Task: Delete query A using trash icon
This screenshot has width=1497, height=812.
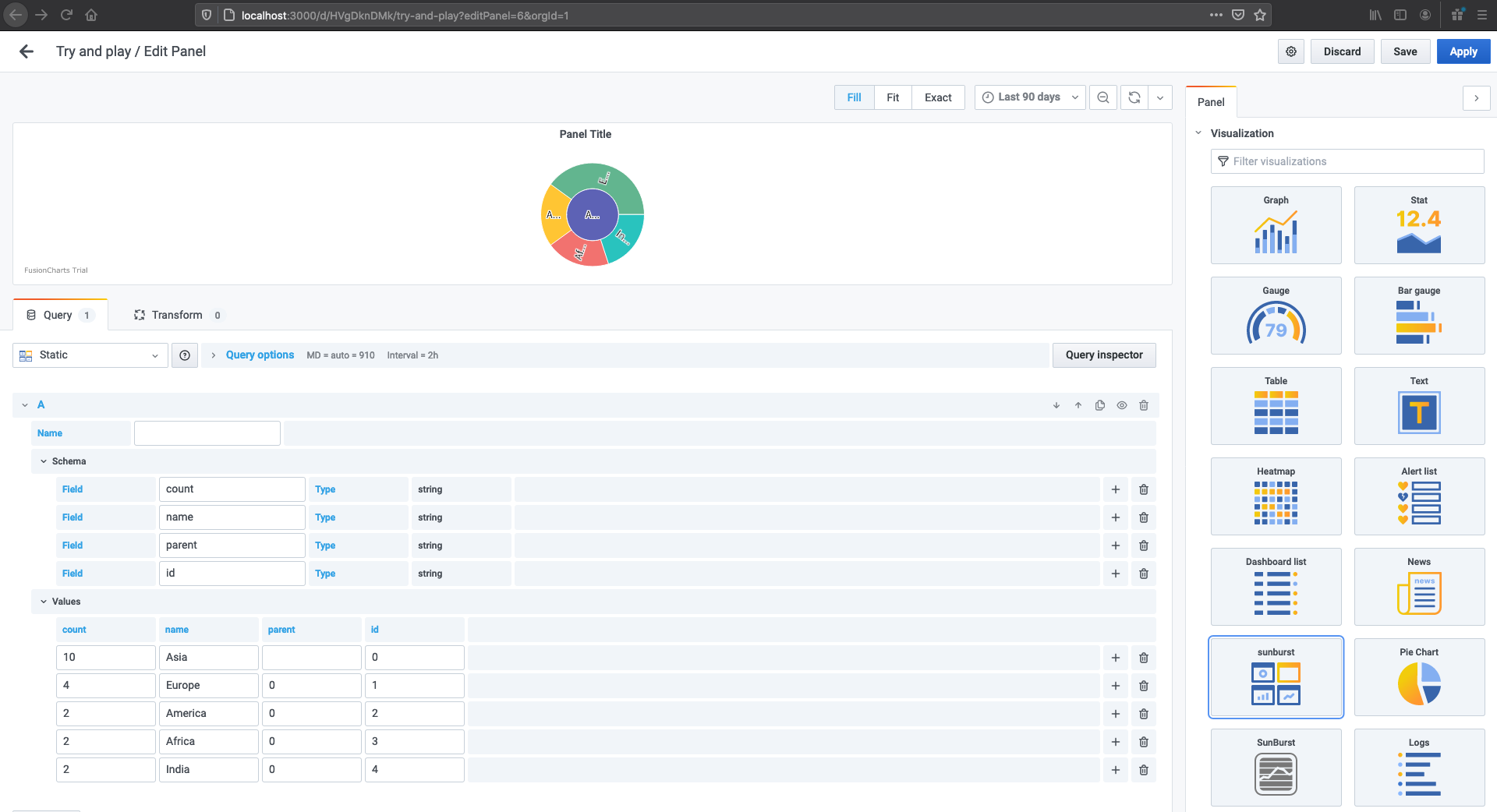Action: [1144, 405]
